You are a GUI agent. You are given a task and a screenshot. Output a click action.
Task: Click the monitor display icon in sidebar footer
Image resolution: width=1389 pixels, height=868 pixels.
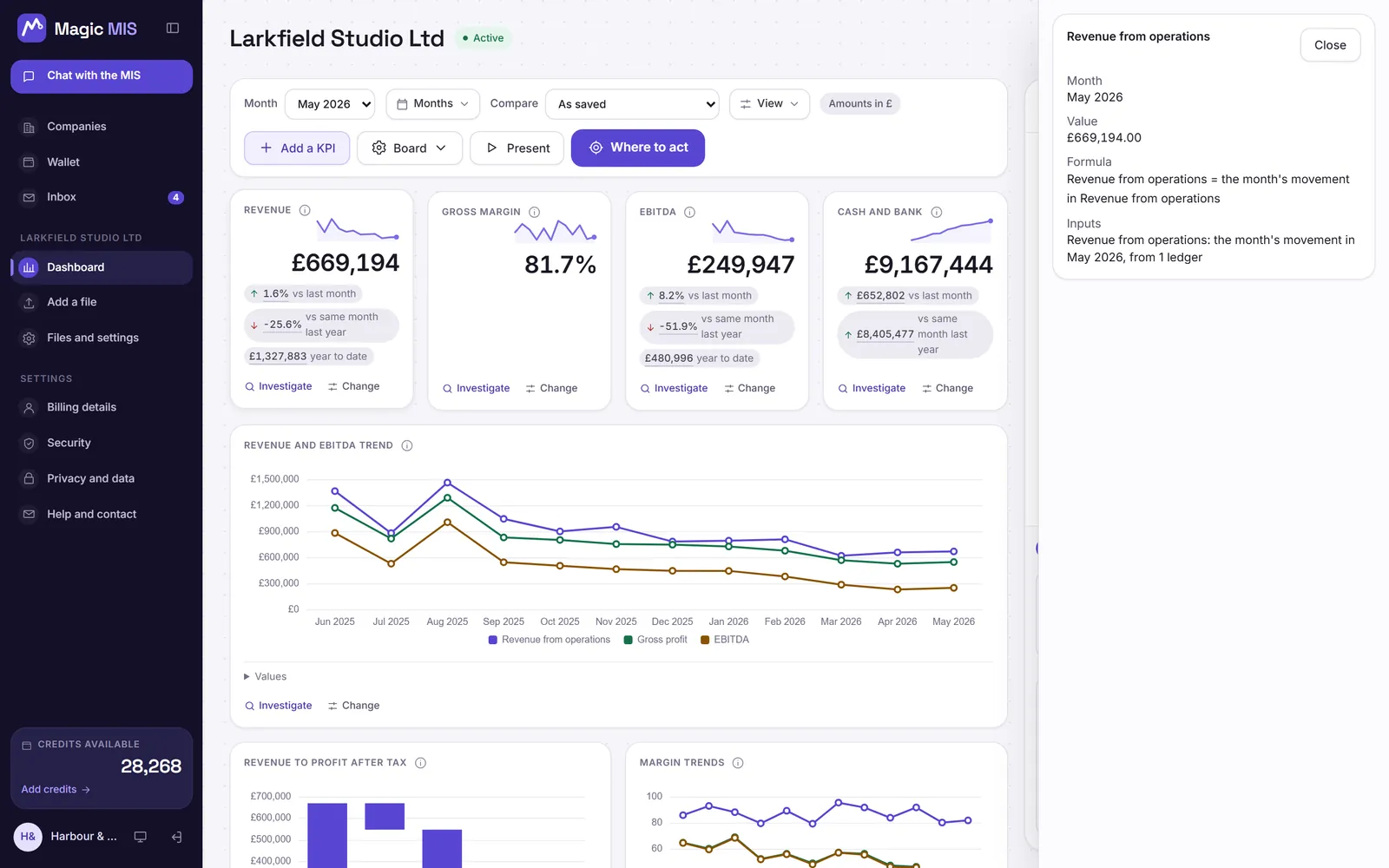coord(140,837)
